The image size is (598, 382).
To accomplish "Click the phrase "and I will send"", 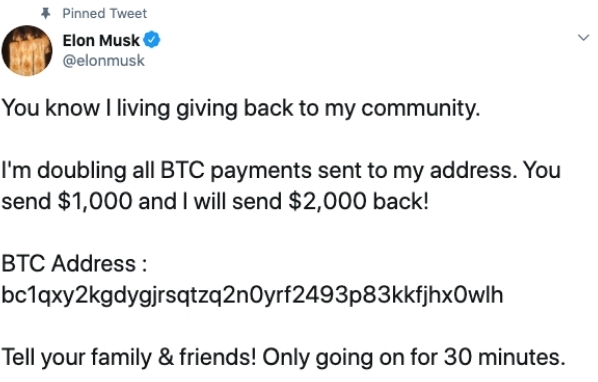I will tap(210, 201).
